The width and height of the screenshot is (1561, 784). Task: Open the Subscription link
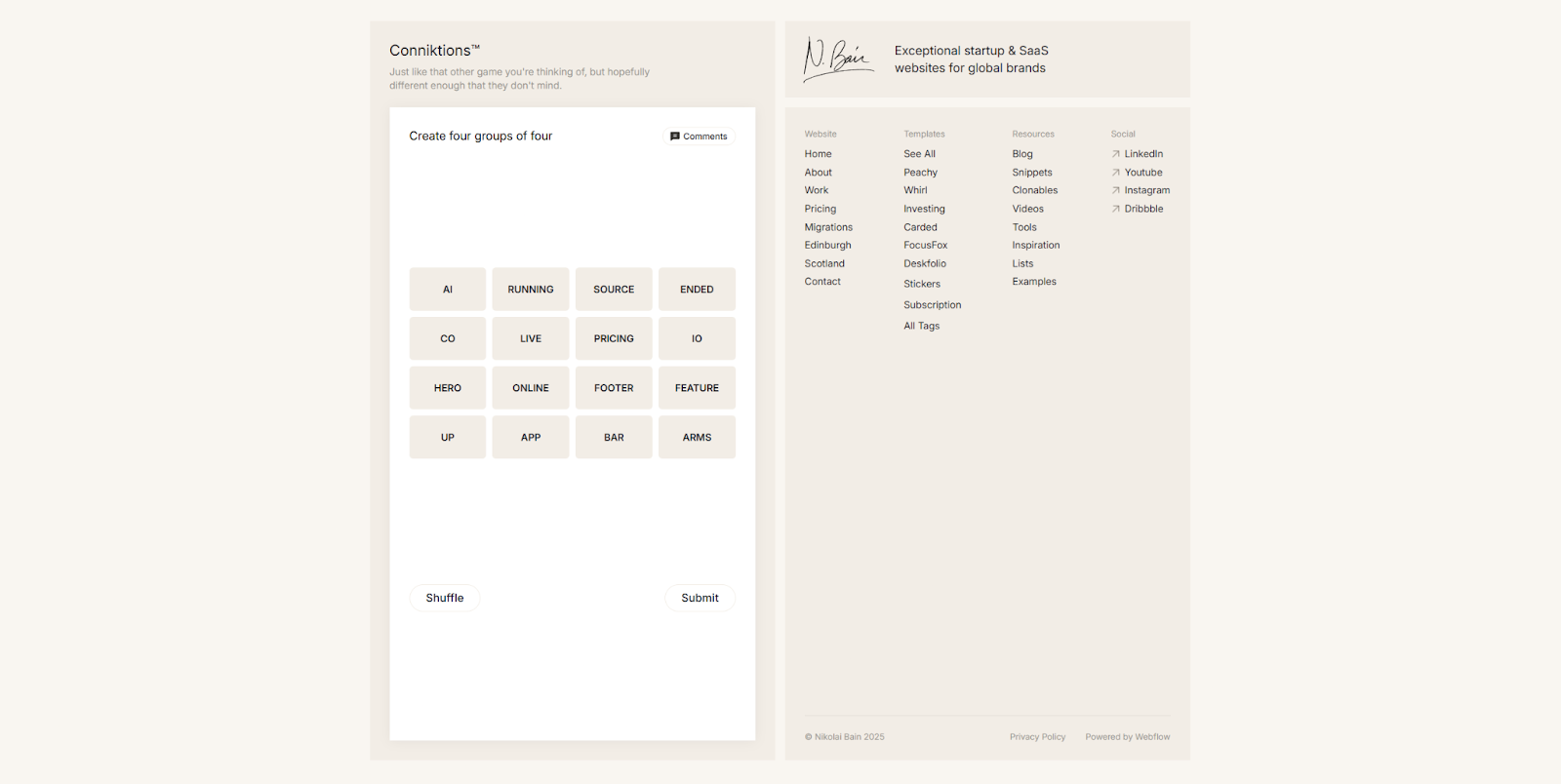[932, 305]
